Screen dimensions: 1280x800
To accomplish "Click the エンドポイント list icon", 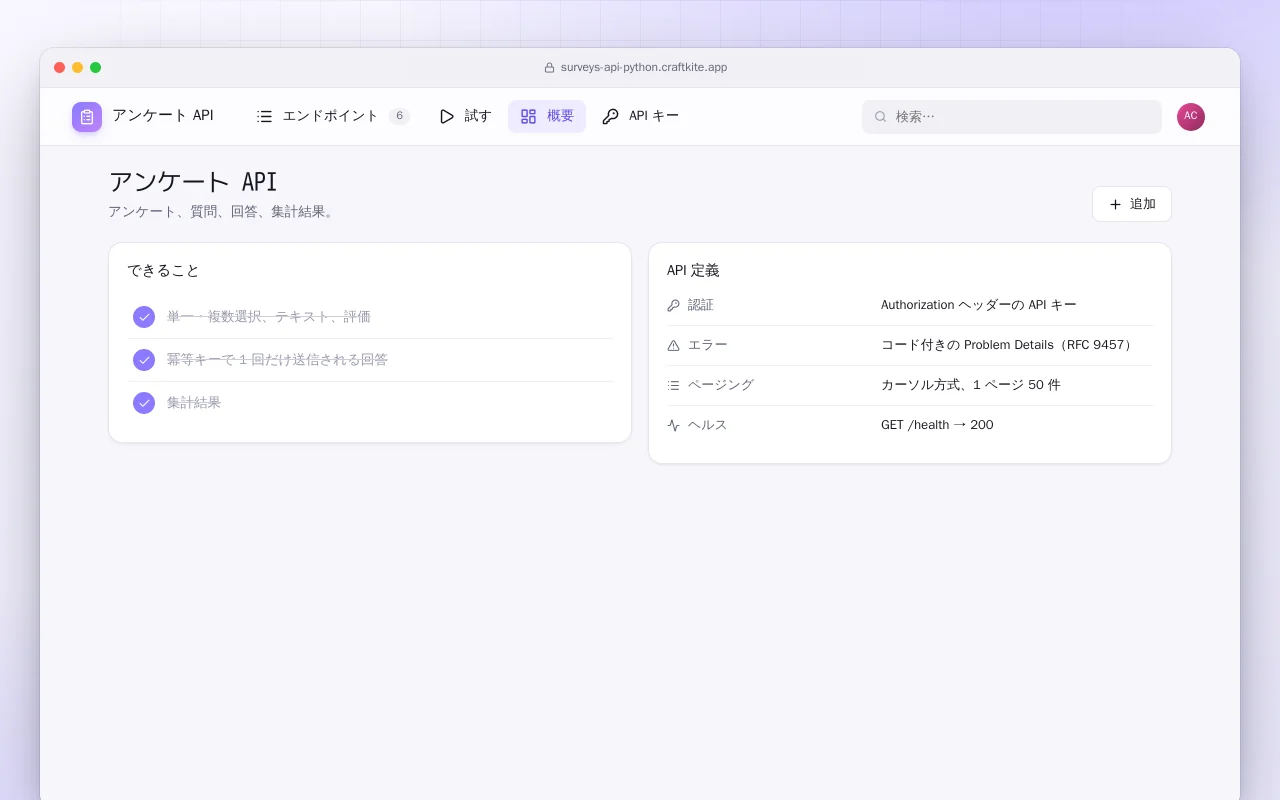I will (264, 116).
